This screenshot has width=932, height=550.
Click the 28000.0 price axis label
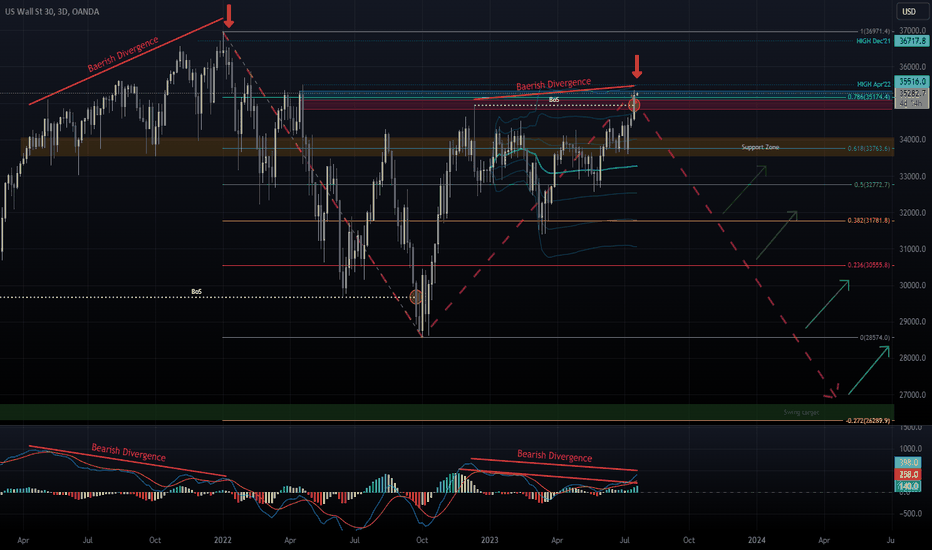(x=912, y=358)
